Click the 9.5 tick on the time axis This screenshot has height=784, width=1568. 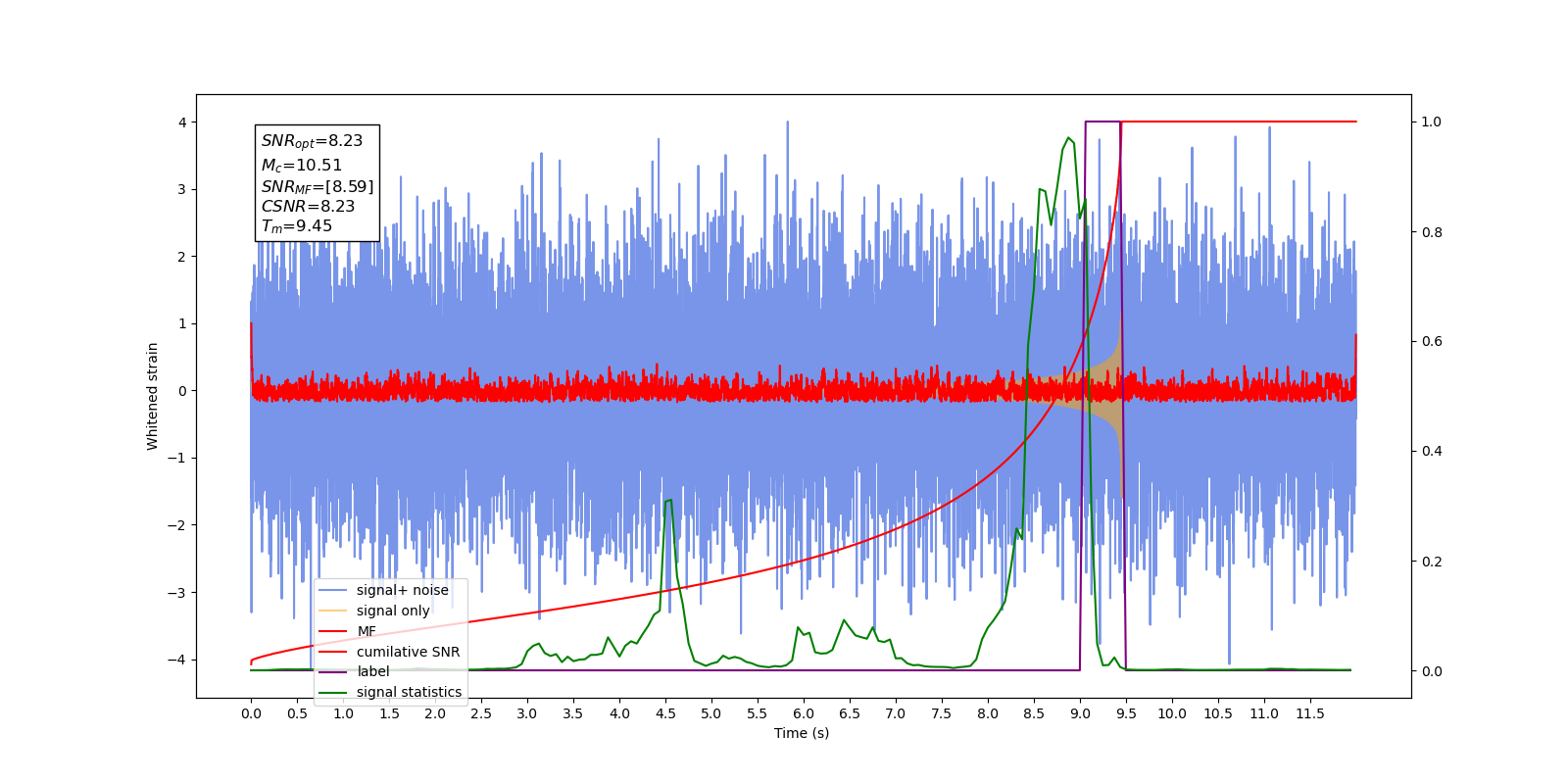[1126, 713]
